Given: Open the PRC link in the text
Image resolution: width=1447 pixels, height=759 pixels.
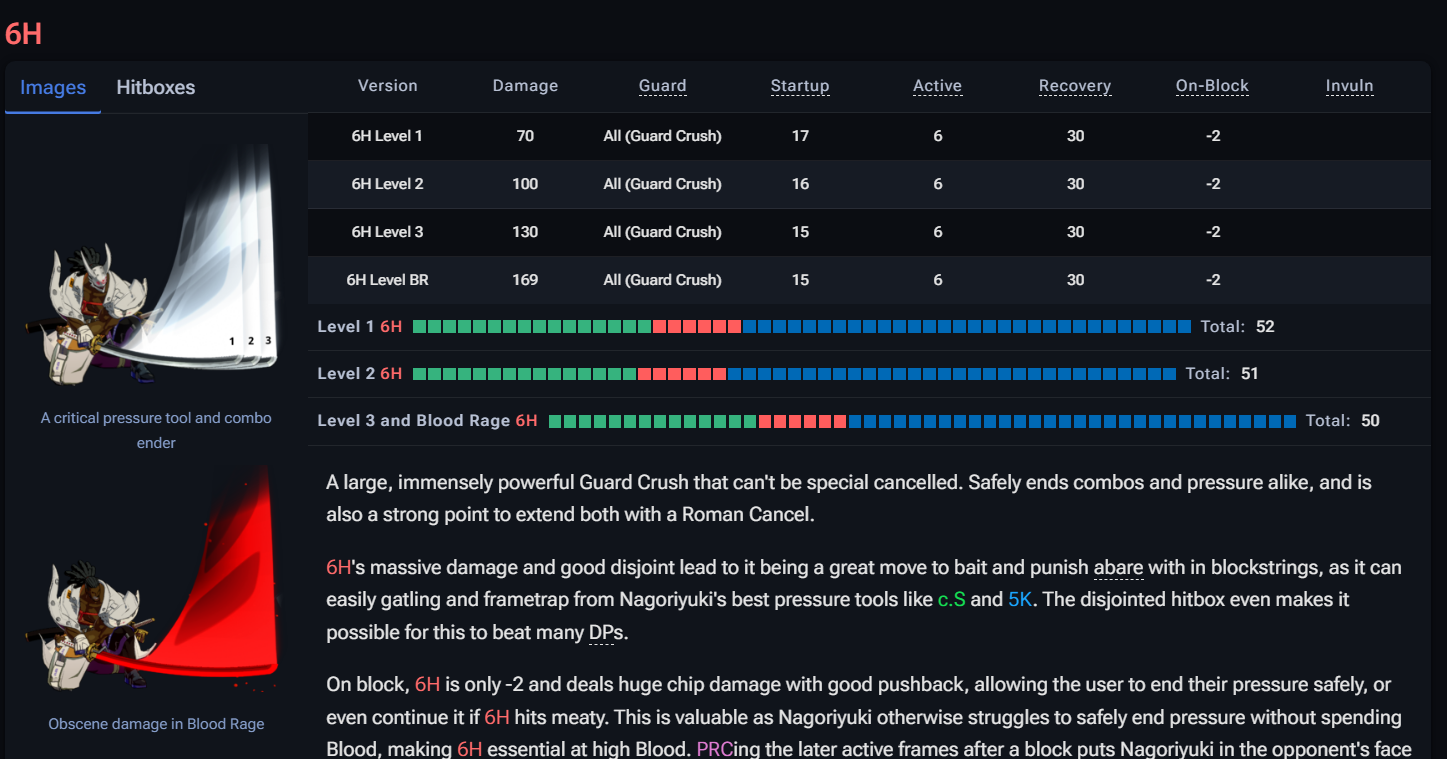Looking at the screenshot, I should (x=715, y=749).
